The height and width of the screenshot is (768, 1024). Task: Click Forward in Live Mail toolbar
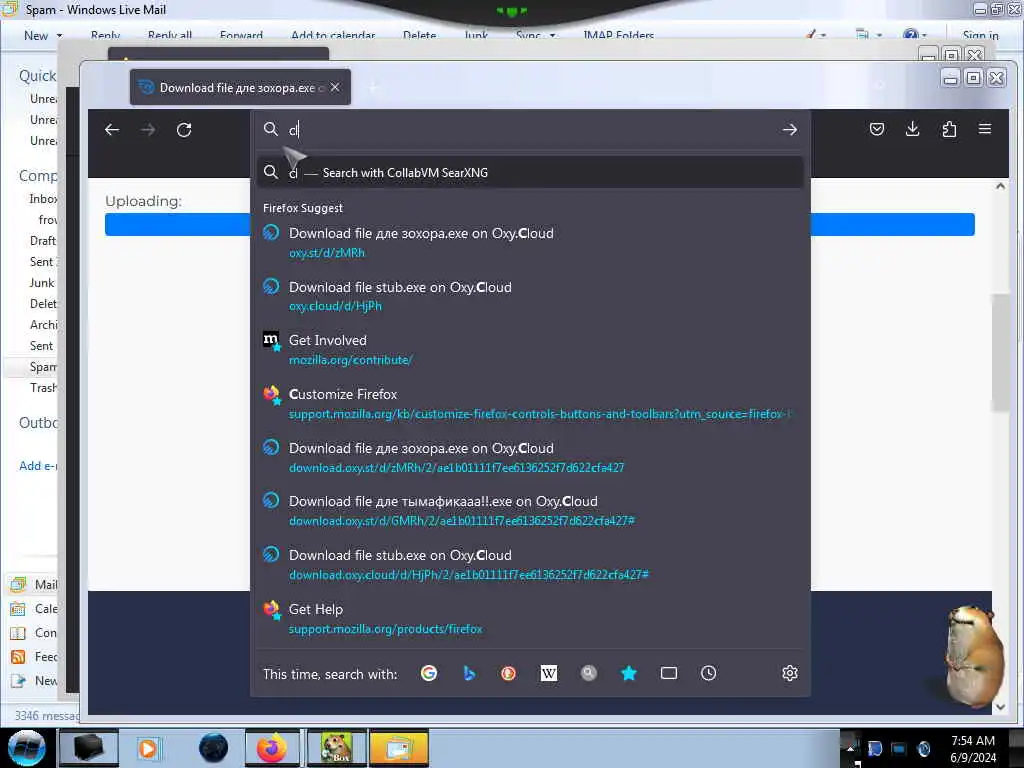(241, 35)
